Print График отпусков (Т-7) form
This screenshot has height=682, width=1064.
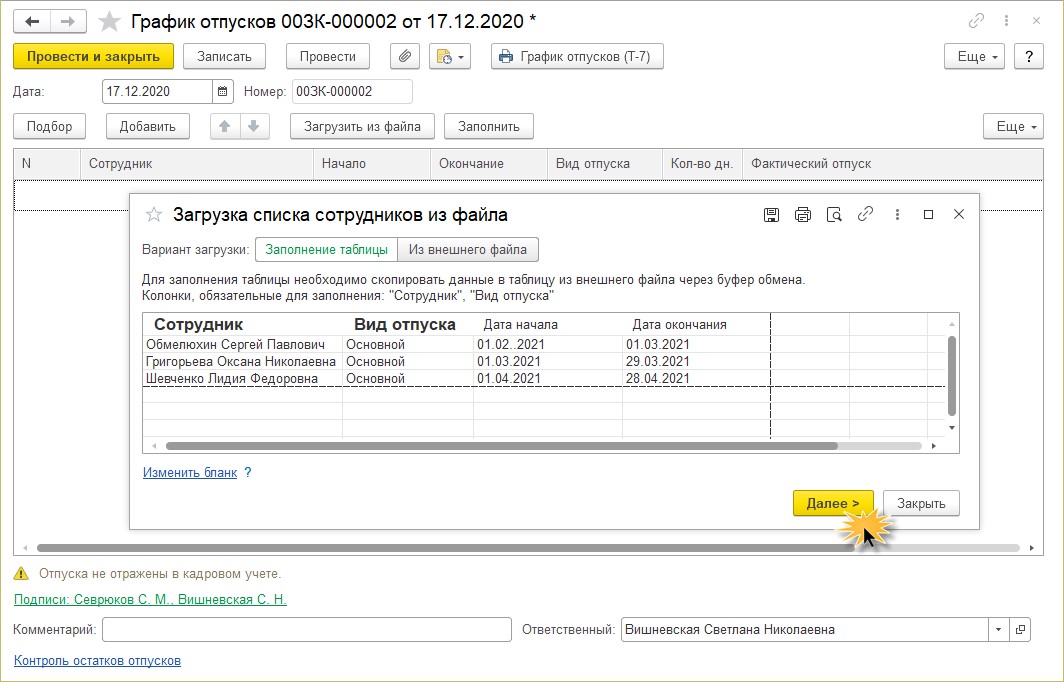coord(577,56)
